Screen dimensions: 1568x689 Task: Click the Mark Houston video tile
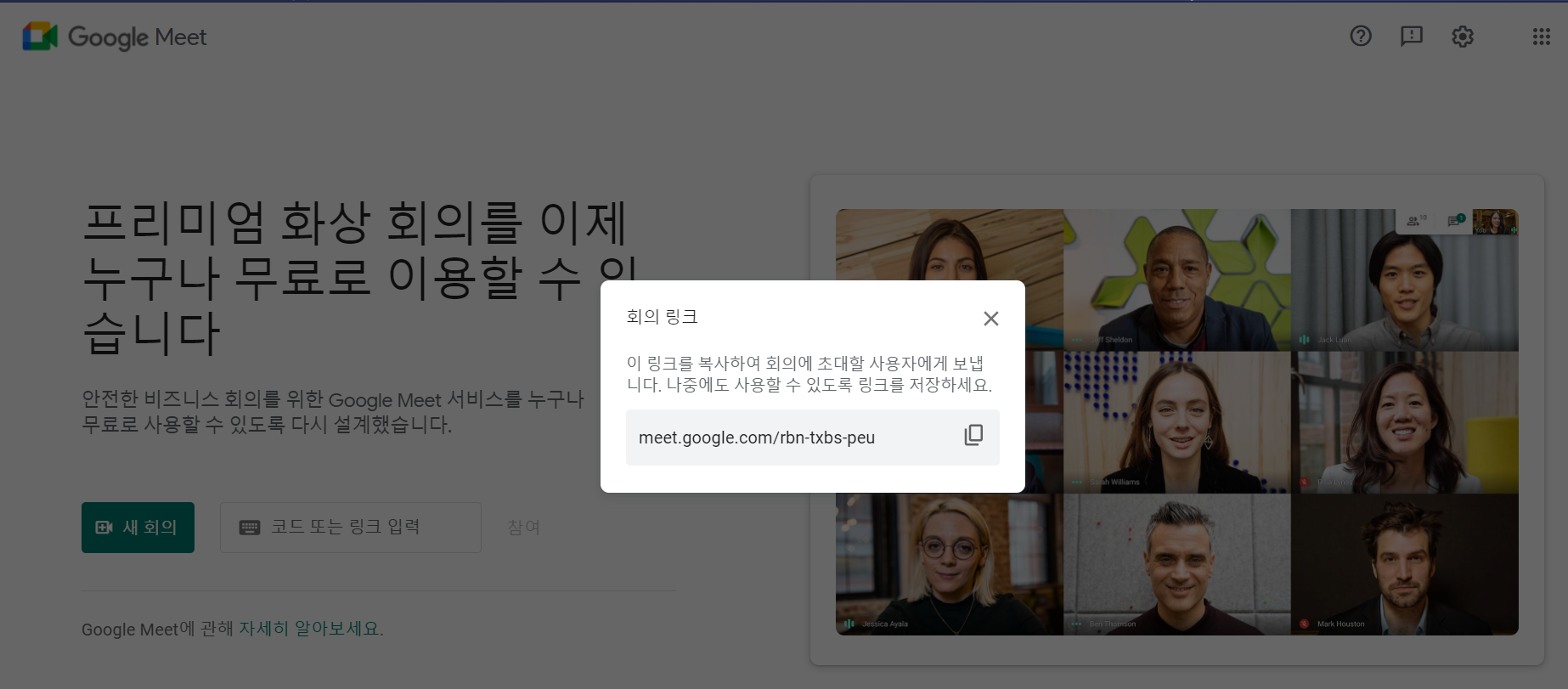(1405, 565)
